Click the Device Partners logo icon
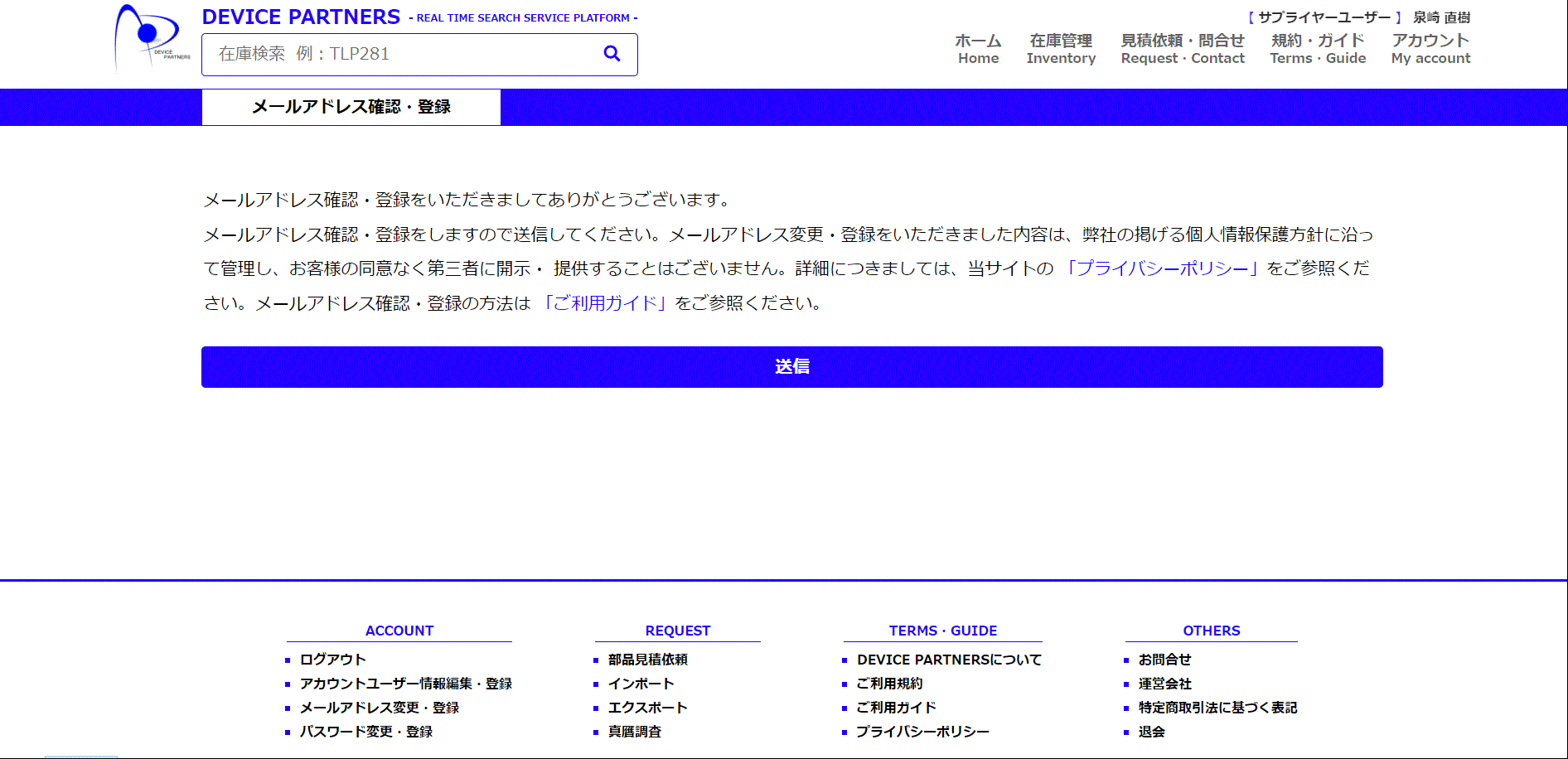The image size is (1568, 759). [x=152, y=38]
